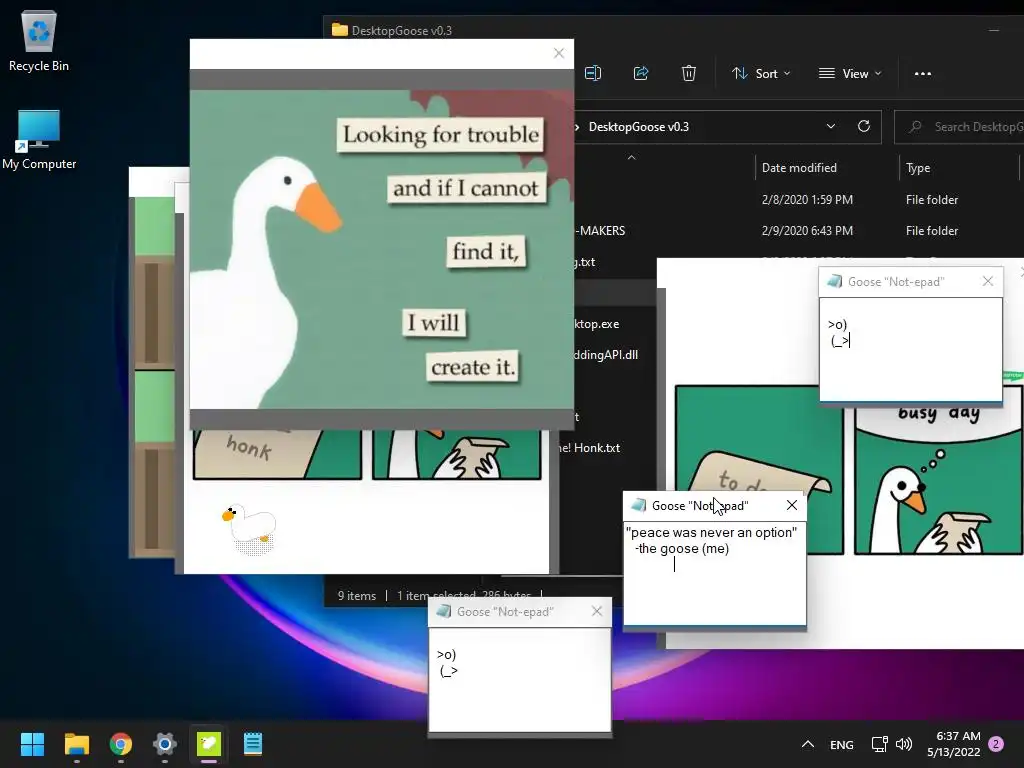The image size is (1024, 768).
Task: Click the top Not-epad title bar notepad icon
Action: click(x=834, y=281)
